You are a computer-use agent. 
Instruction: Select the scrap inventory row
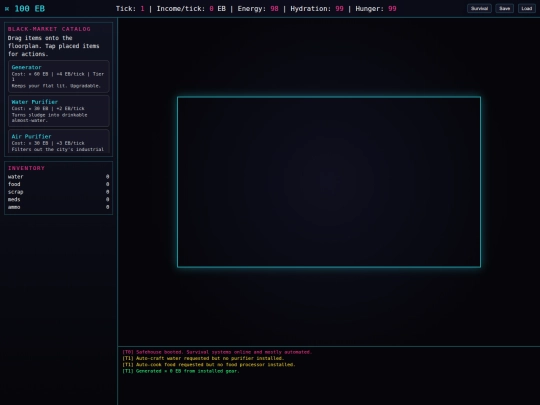59,192
